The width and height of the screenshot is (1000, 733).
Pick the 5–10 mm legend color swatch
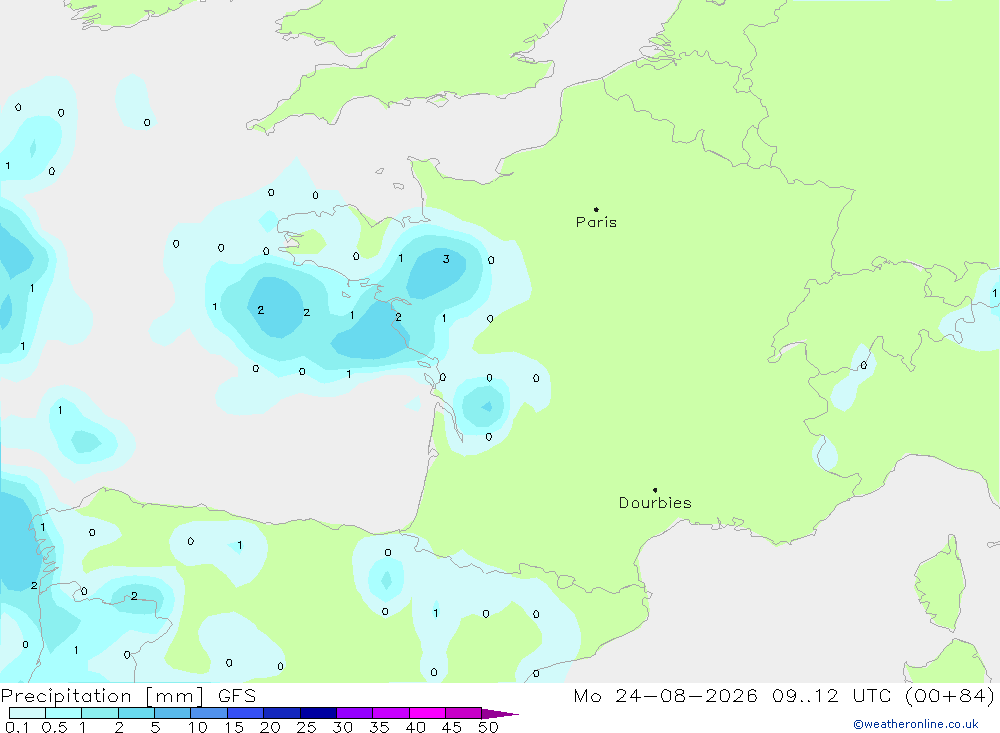173,713
